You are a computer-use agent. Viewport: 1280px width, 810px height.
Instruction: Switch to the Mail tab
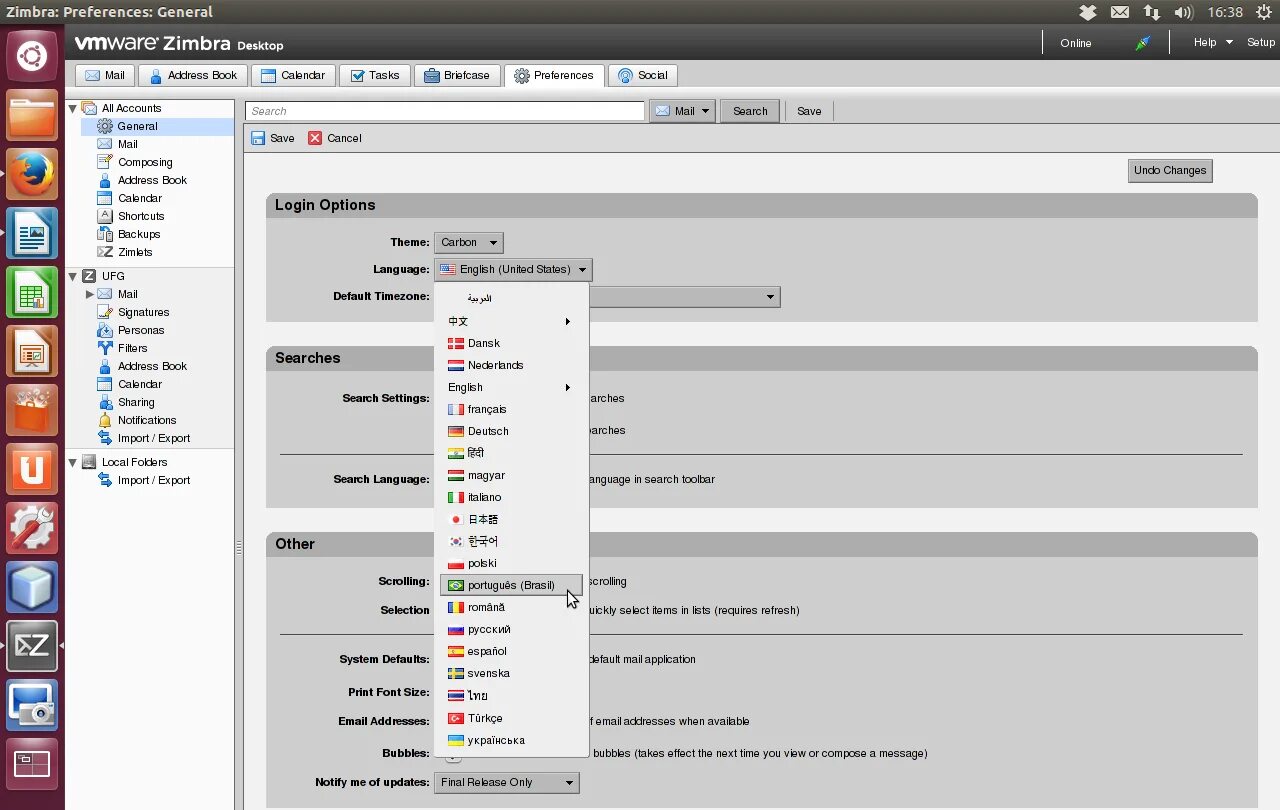(x=105, y=75)
